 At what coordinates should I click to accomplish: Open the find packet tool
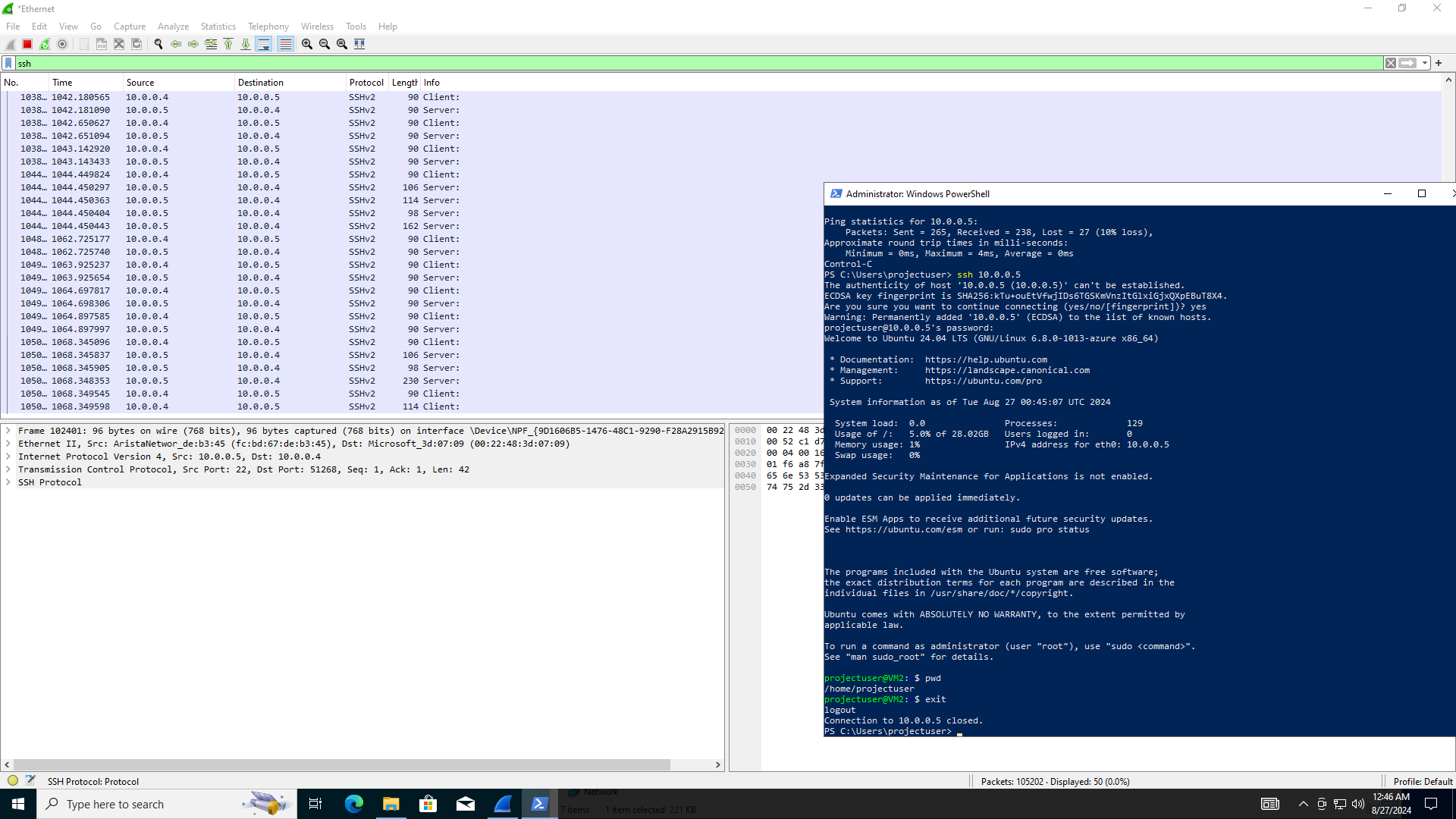(x=158, y=43)
